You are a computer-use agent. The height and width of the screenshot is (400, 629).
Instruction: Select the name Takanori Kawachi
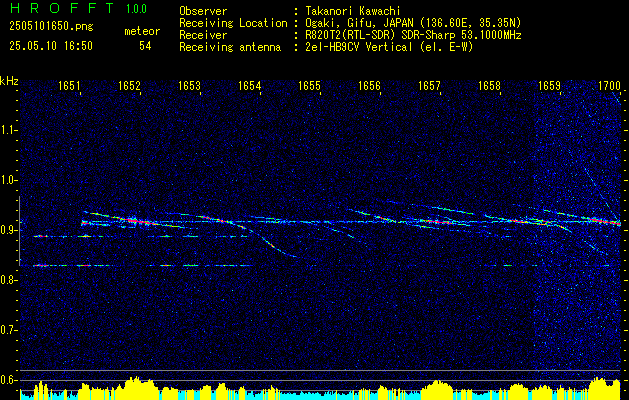pos(352,11)
